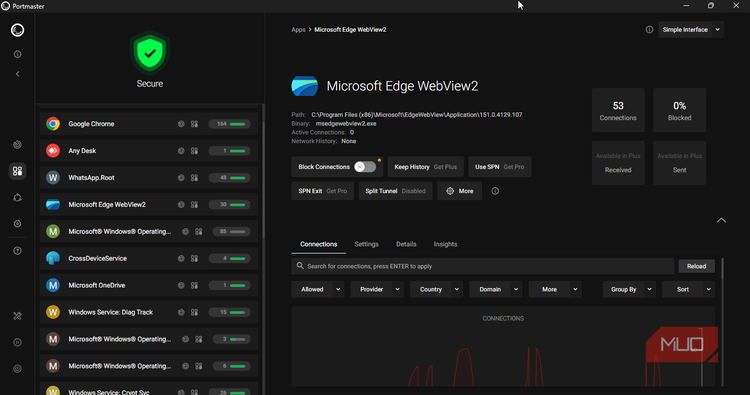
Task: Open the version info icon in sidebar
Action: pyautogui.click(x=18, y=55)
